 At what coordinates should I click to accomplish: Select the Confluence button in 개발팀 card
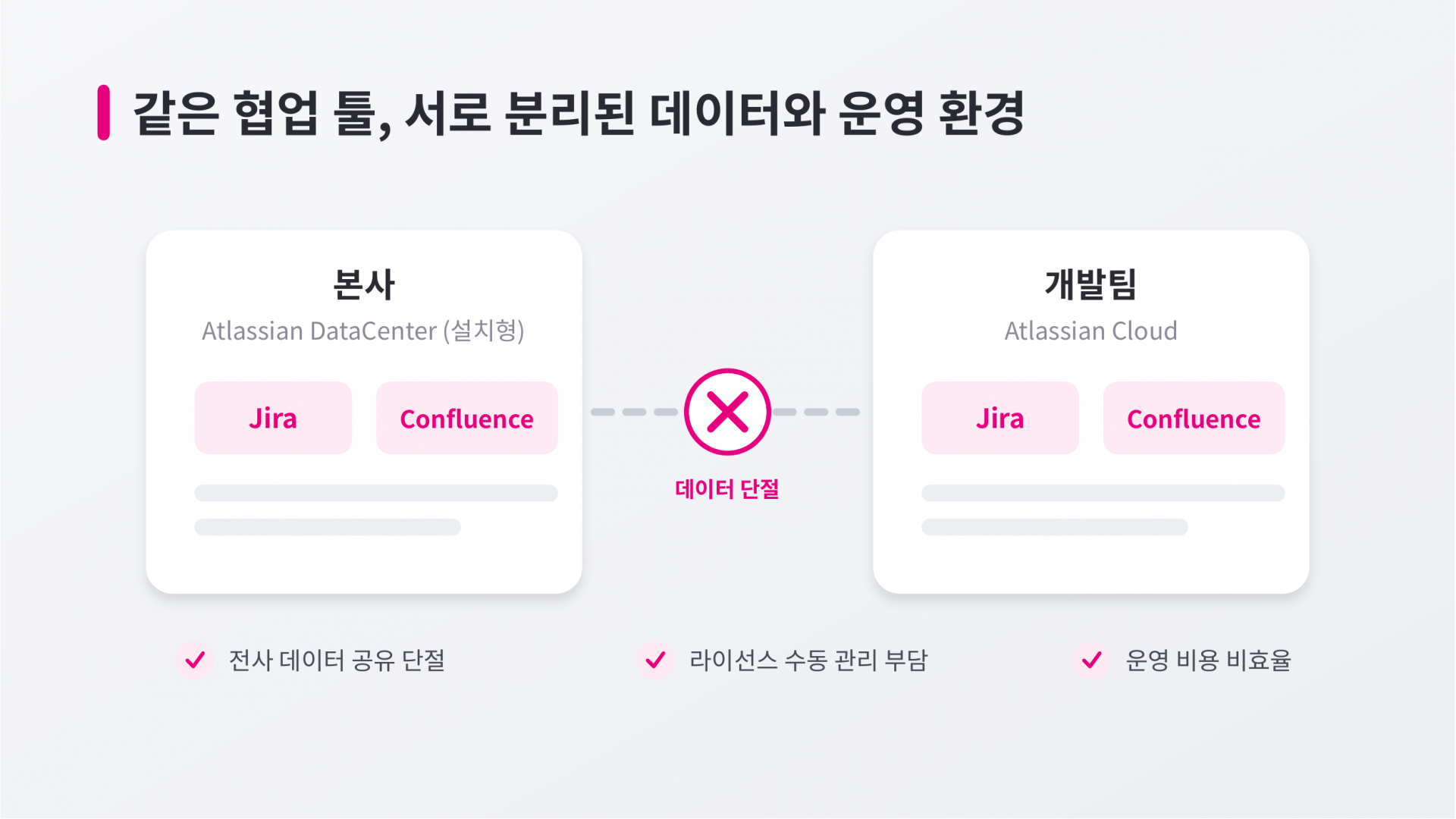[x=1194, y=418]
